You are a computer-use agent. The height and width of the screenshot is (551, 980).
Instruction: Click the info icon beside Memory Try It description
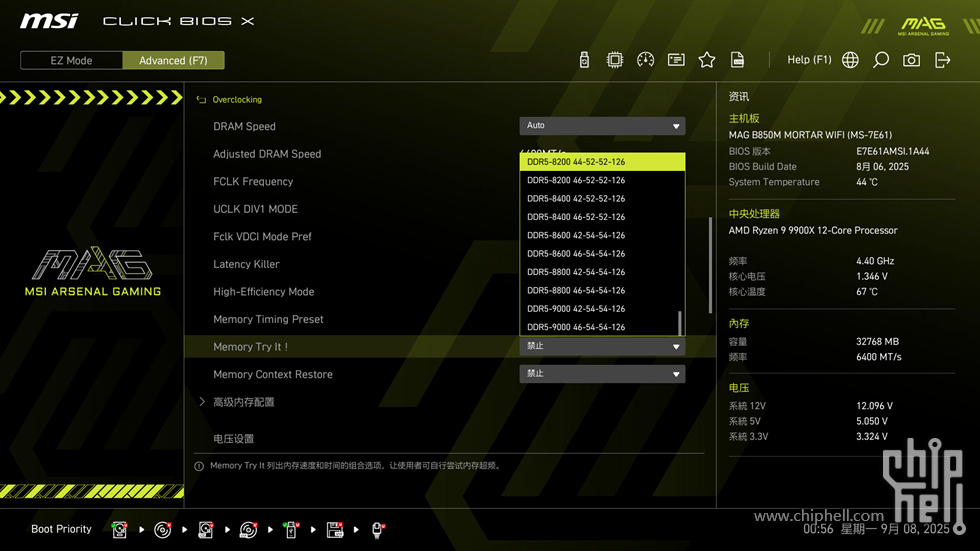point(199,466)
